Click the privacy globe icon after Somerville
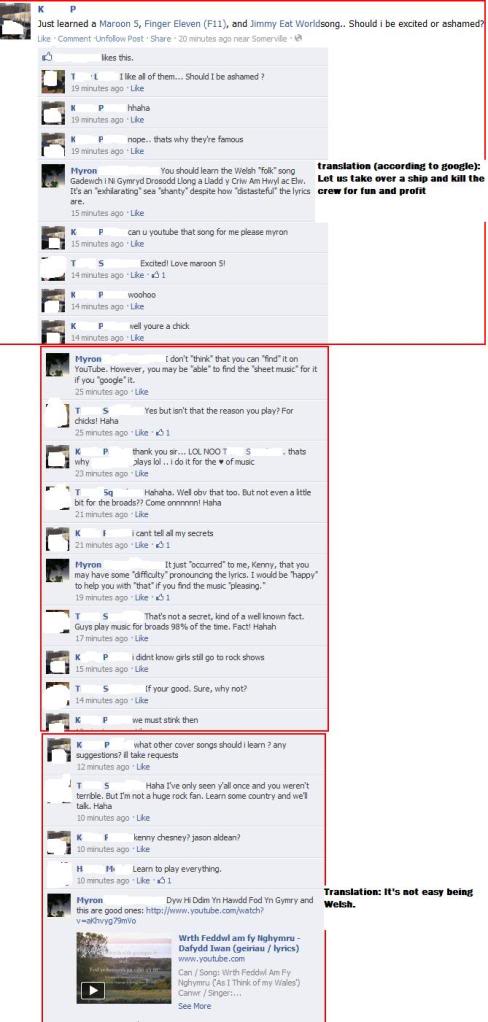The width and height of the screenshot is (488, 1022). click(297, 38)
